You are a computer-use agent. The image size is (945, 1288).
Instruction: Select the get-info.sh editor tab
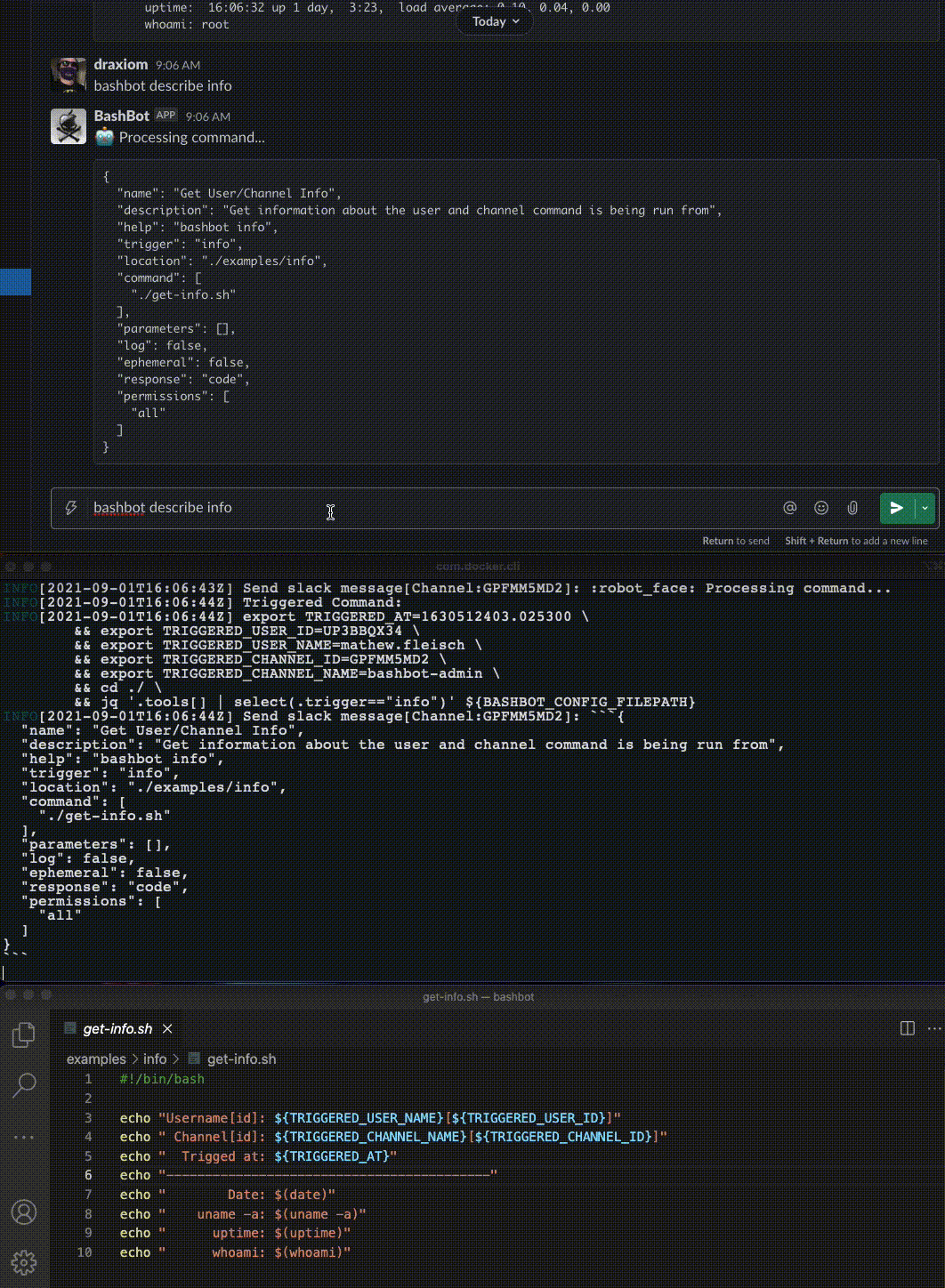click(117, 1028)
